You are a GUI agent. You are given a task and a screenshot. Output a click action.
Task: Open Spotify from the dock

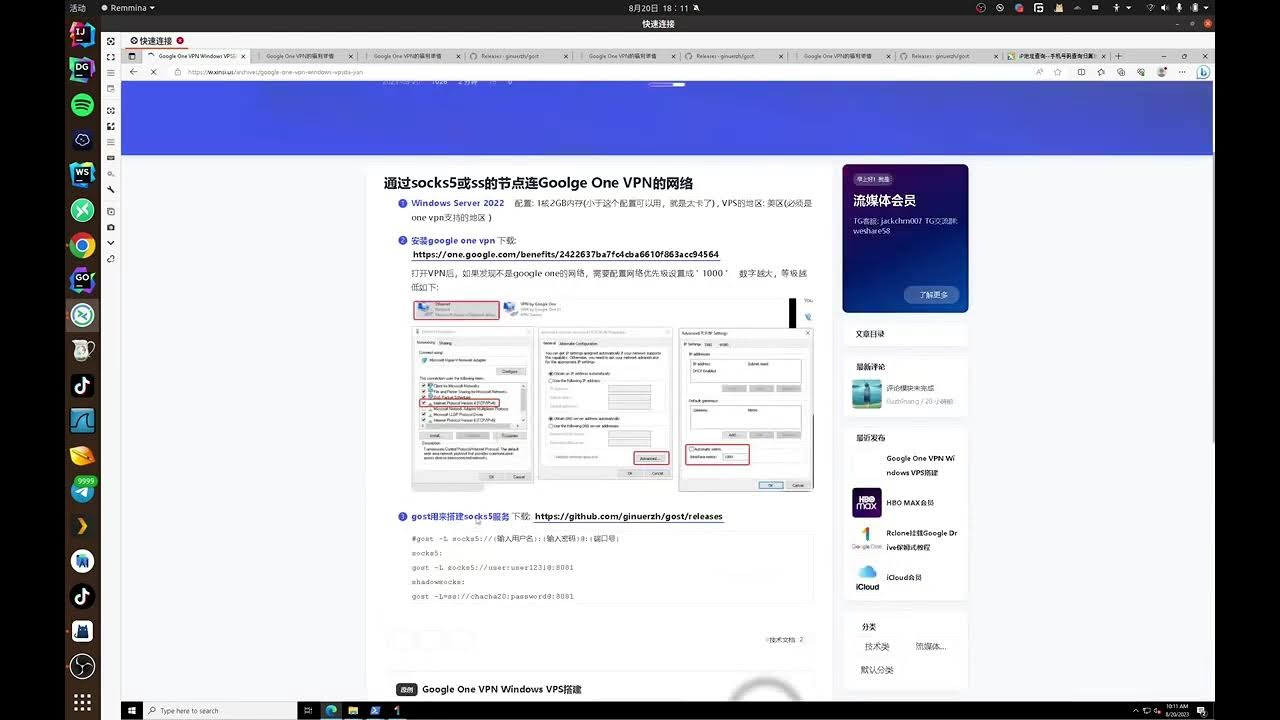click(82, 105)
